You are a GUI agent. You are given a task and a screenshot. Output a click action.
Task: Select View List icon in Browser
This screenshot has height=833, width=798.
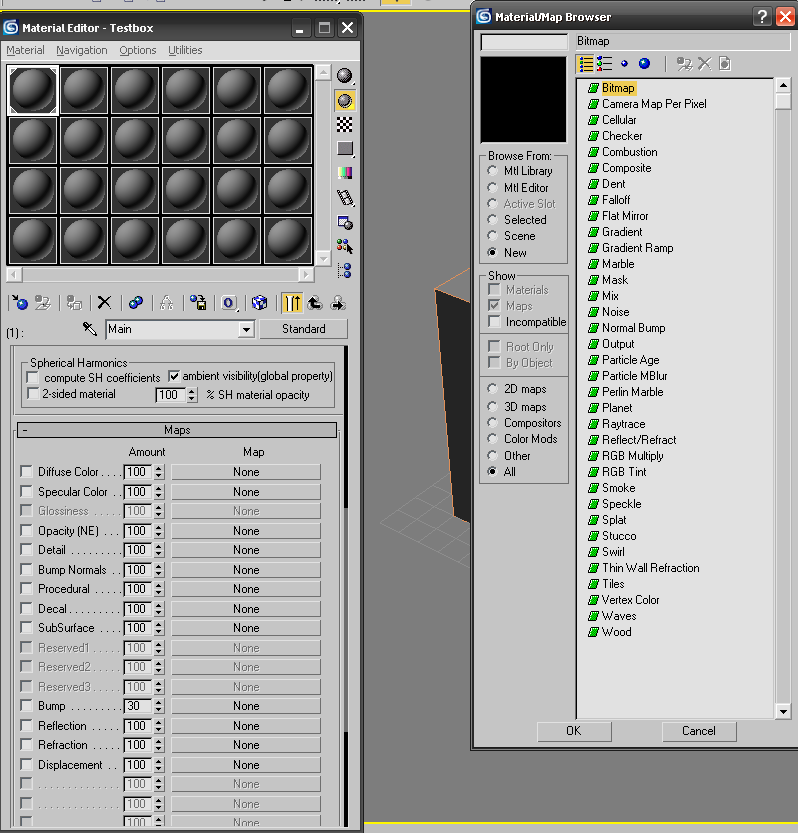(x=586, y=64)
